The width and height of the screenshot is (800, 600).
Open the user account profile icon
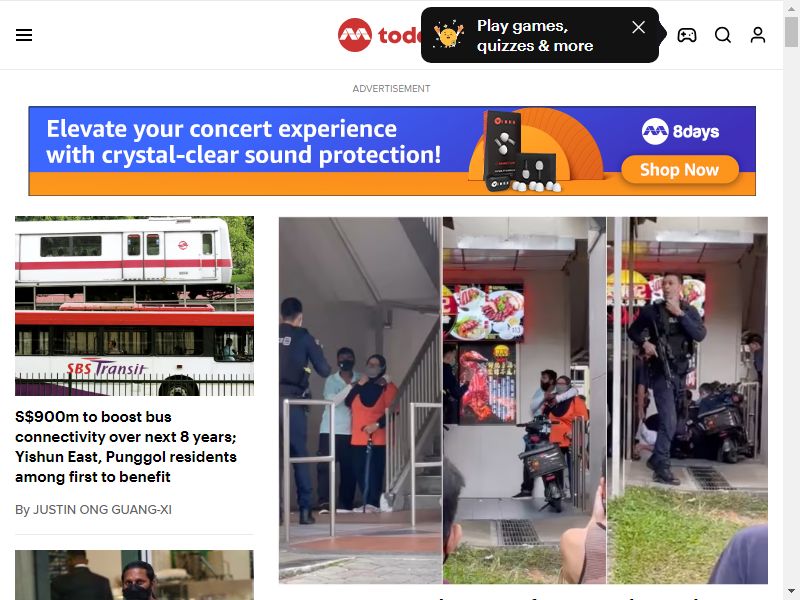(758, 35)
